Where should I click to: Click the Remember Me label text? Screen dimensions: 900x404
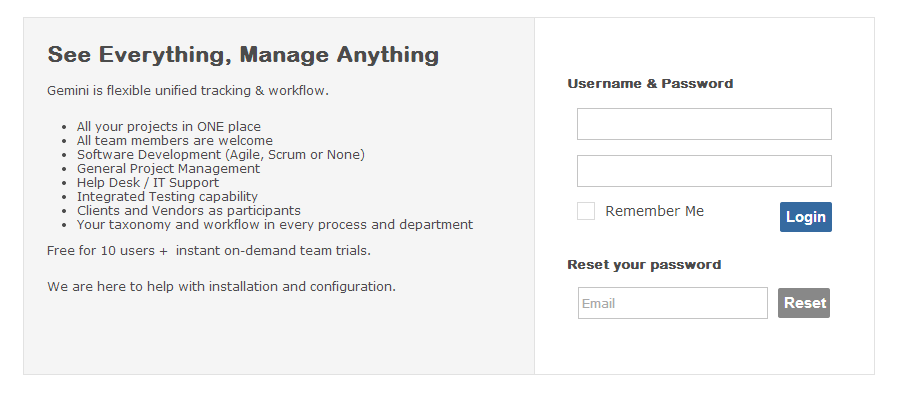point(654,211)
